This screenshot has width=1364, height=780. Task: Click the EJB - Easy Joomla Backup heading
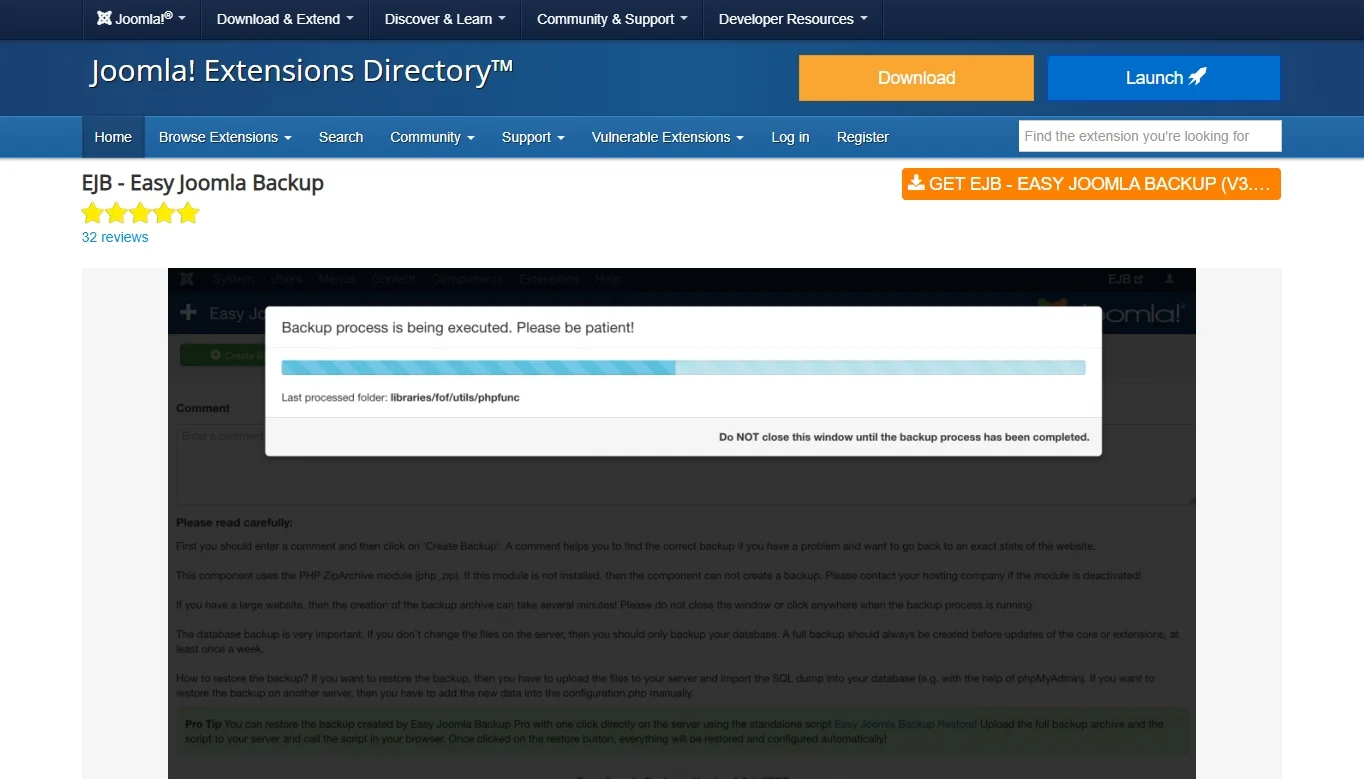pos(203,183)
